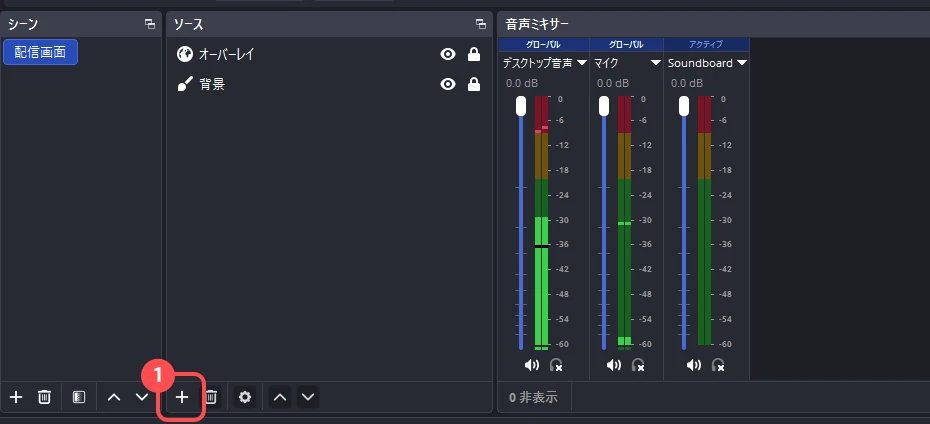The width and height of the screenshot is (930, 424).
Task: Click マイク volume slider handle
Action: click(x=604, y=106)
